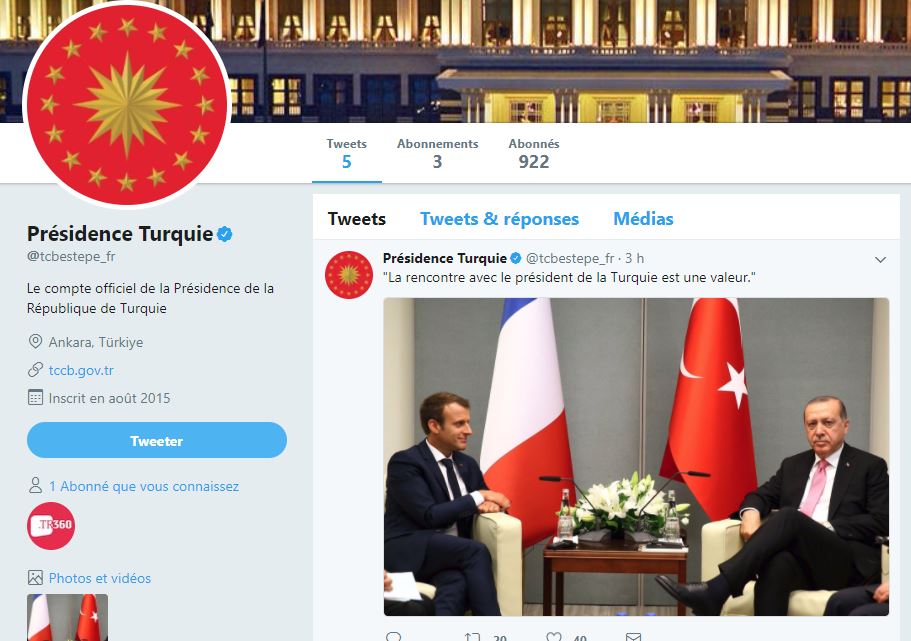Open the Médias tab
The image size is (911, 641).
pos(643,219)
